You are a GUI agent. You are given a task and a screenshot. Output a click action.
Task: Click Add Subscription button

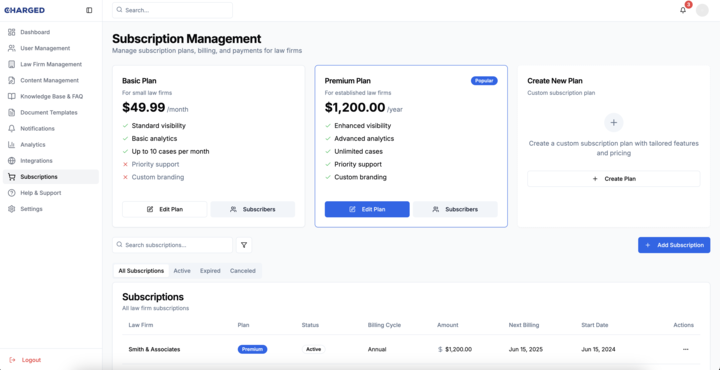674,245
